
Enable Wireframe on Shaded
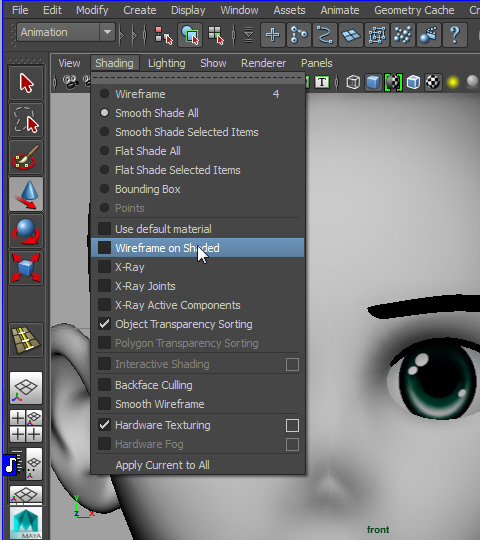pyautogui.click(x=197, y=248)
